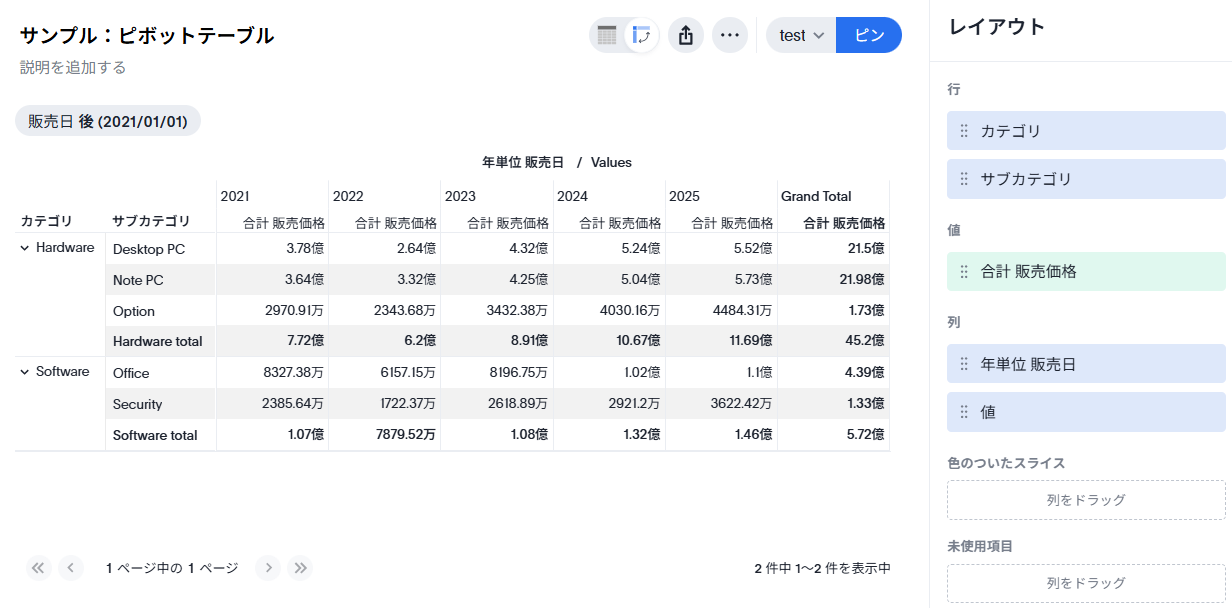Switch to table view icon
Screen dimensions: 1232x608
click(x=607, y=36)
